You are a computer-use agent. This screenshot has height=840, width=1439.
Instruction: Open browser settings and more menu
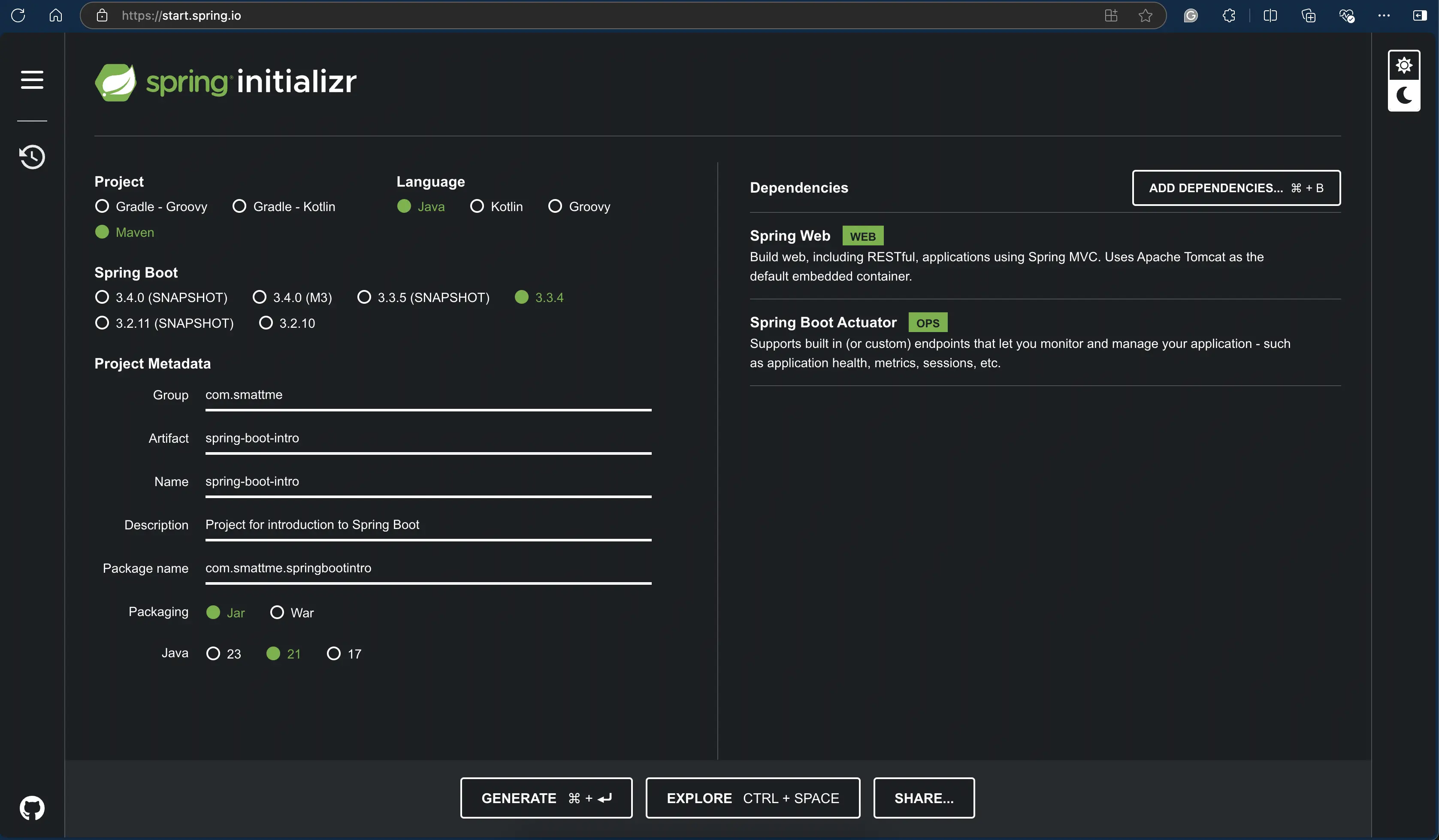pyautogui.click(x=1384, y=15)
